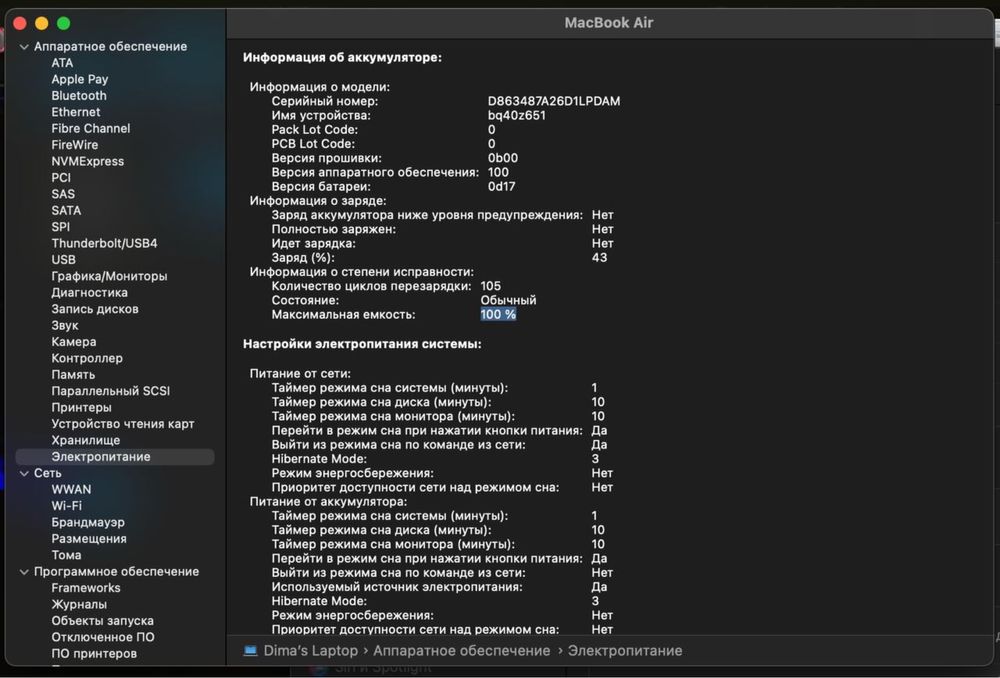Click the MacBook Air window title

[x=609, y=23]
